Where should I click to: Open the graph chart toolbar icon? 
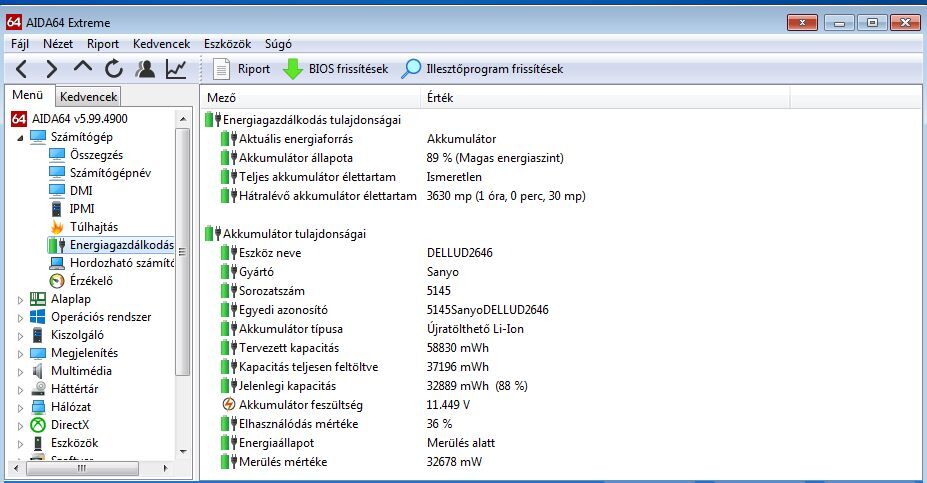tap(176, 69)
